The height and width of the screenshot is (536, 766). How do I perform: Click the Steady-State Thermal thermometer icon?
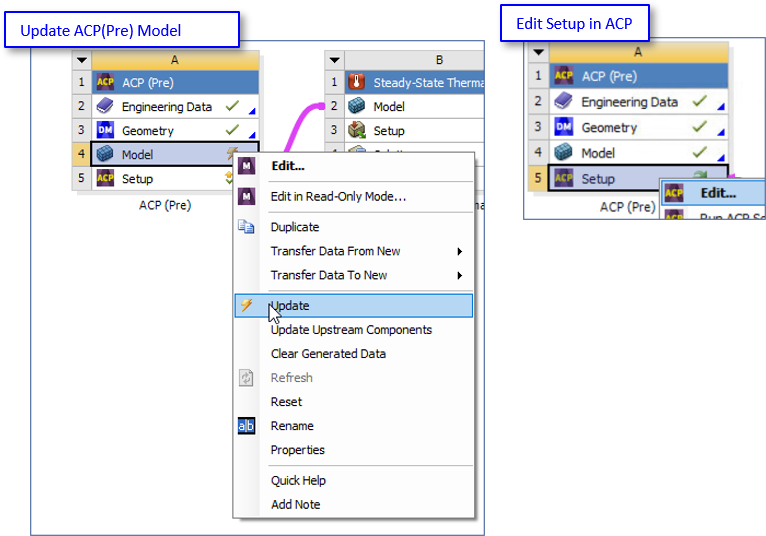pos(357,82)
